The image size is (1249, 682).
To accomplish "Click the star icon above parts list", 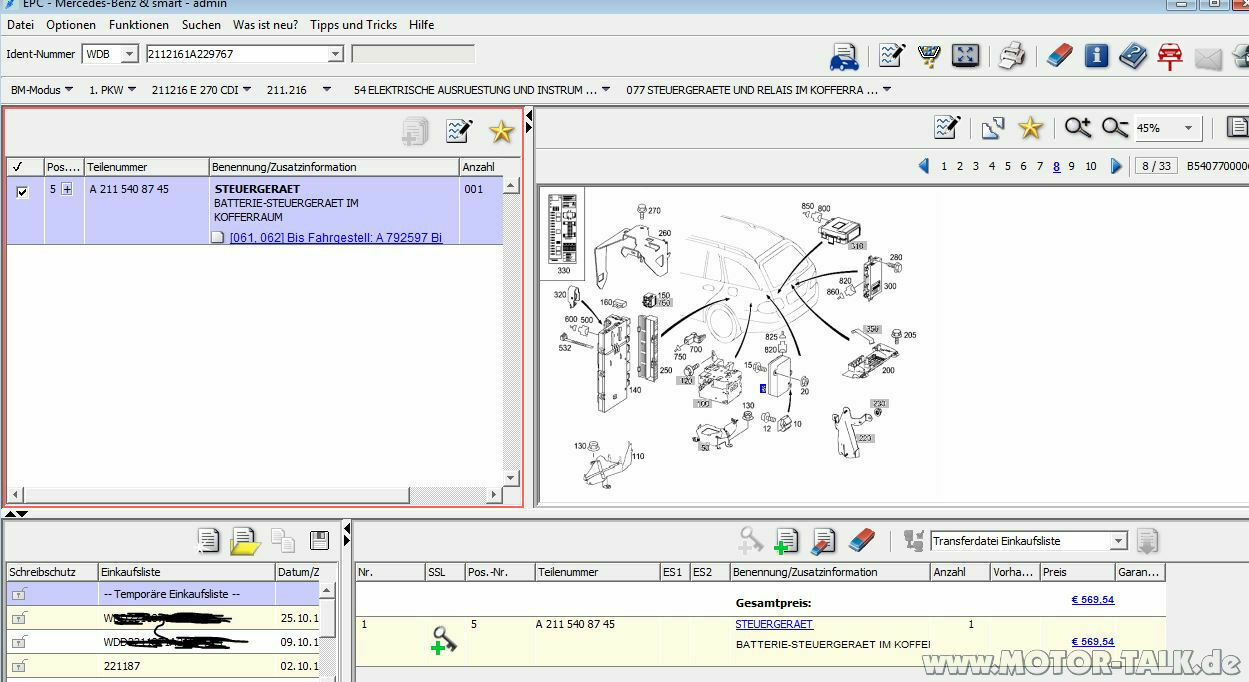I will coord(501,131).
